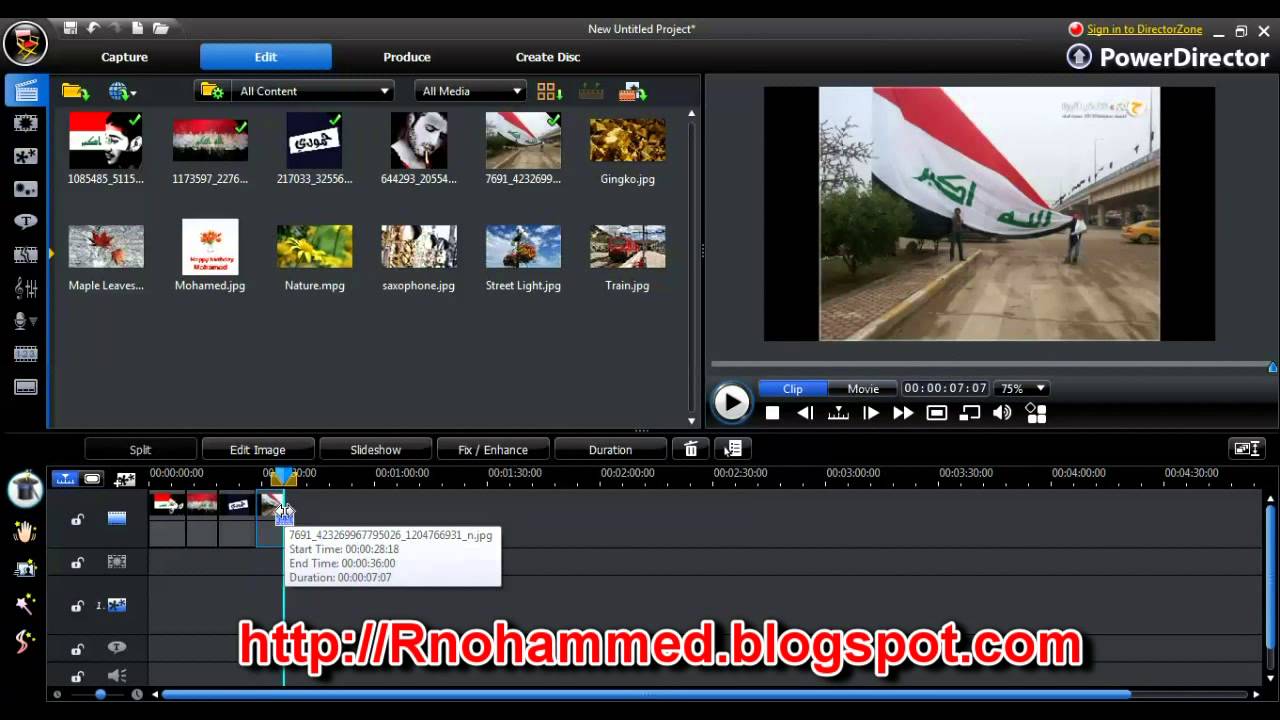
Task: Click the Magic Style icon
Action: point(25,641)
